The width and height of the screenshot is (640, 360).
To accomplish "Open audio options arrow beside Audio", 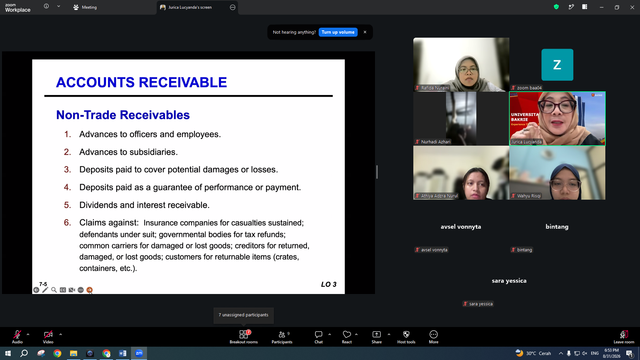I will coord(28,334).
